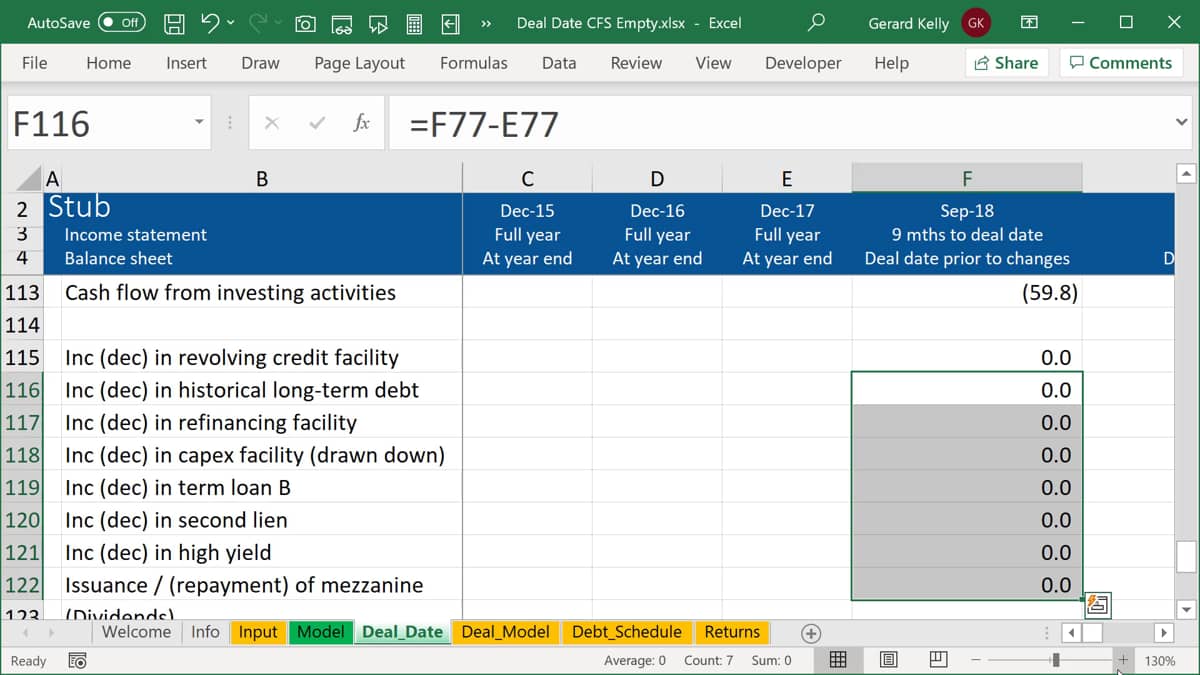The height and width of the screenshot is (675, 1200).
Task: Cancel formula entry with the X icon
Action: click(272, 123)
